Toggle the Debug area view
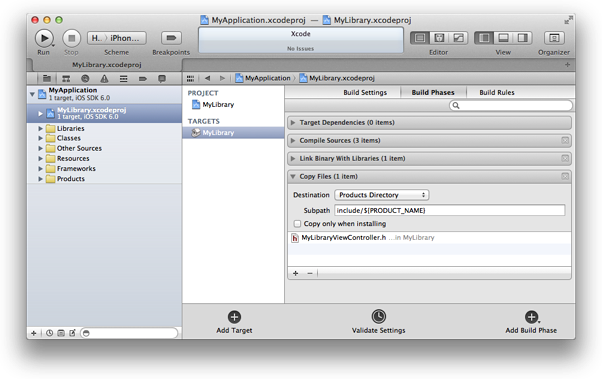Viewport: 602px width, 379px height. click(x=503, y=38)
